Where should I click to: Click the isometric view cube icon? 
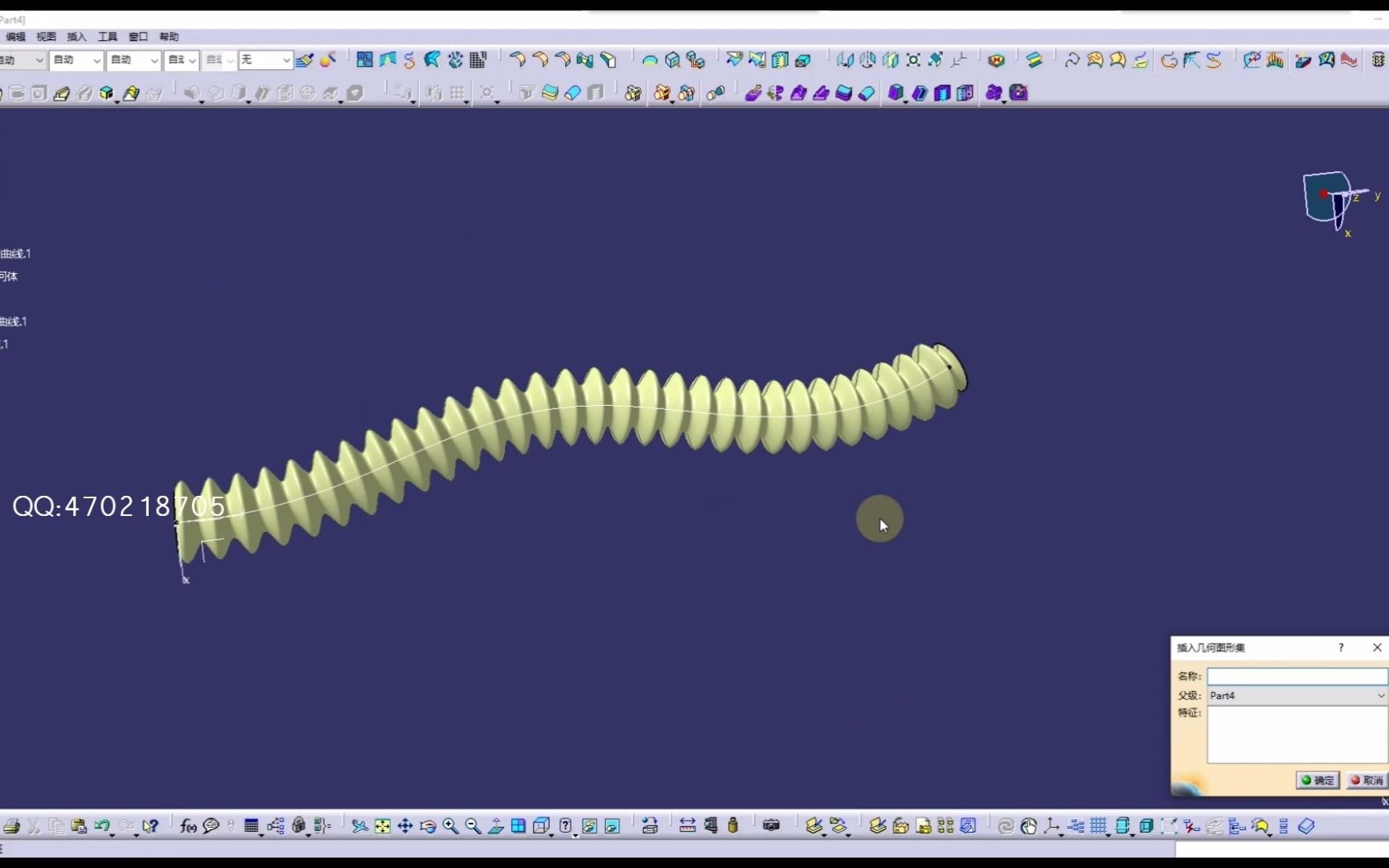[x=541, y=826]
